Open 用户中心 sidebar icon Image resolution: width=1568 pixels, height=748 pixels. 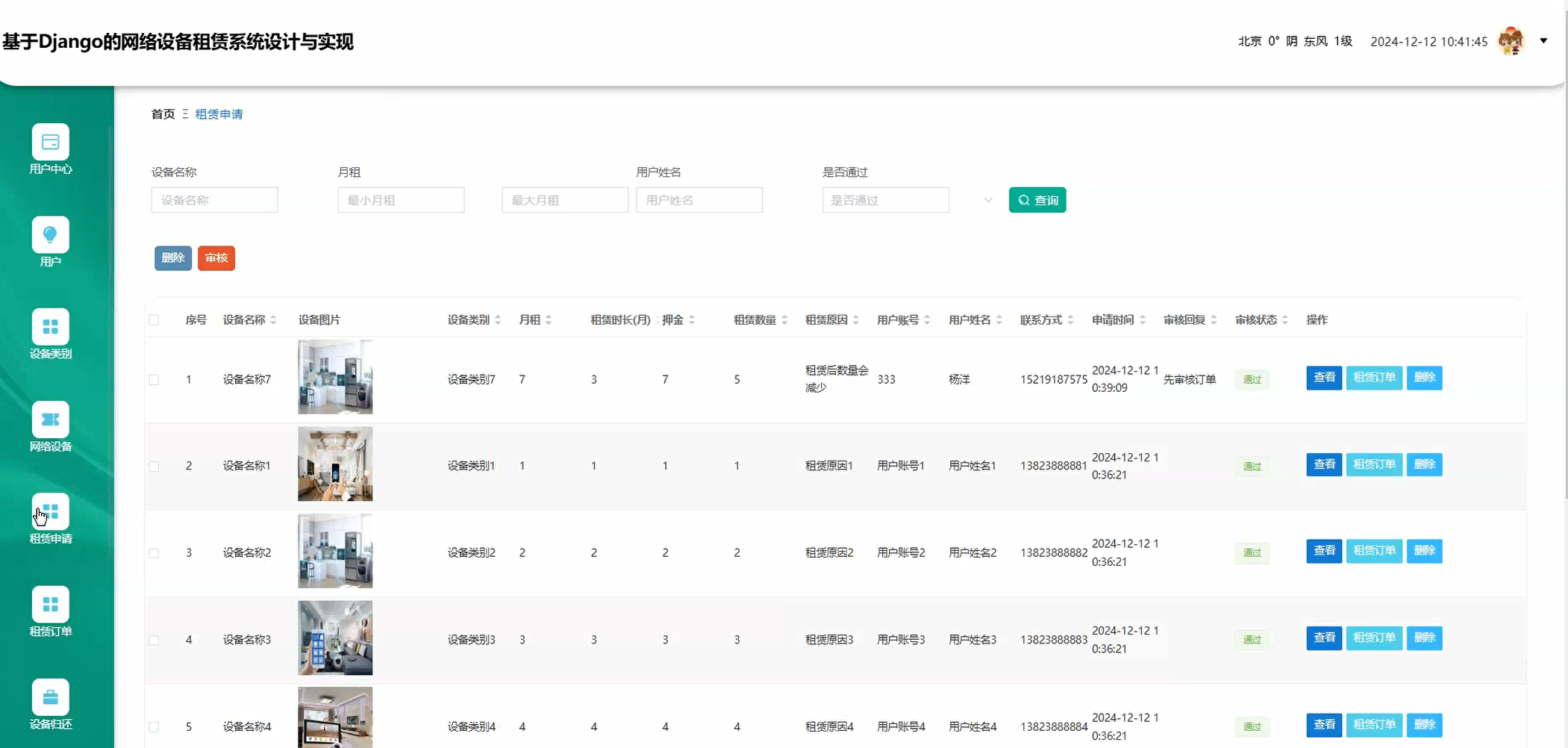tap(51, 142)
